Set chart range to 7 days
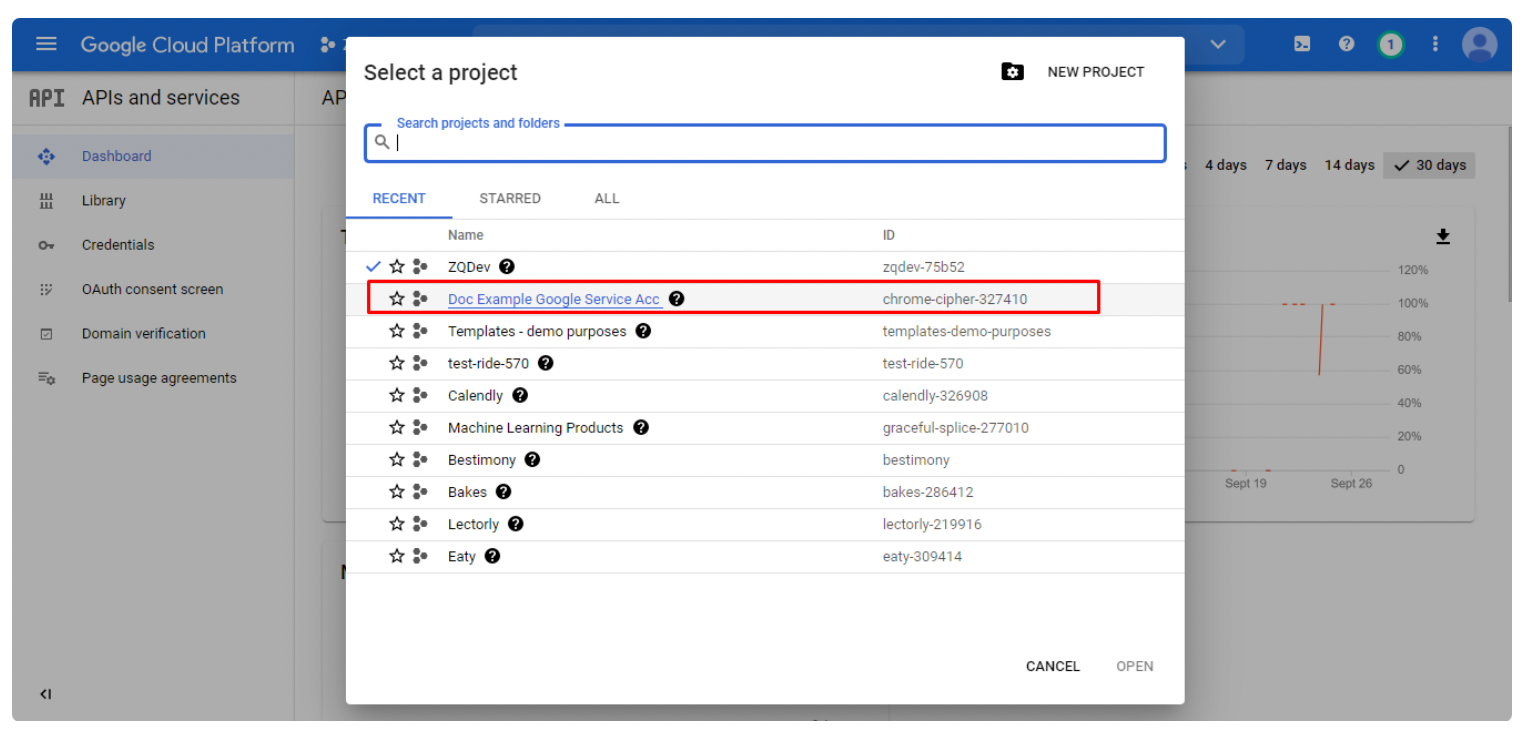 click(1286, 165)
